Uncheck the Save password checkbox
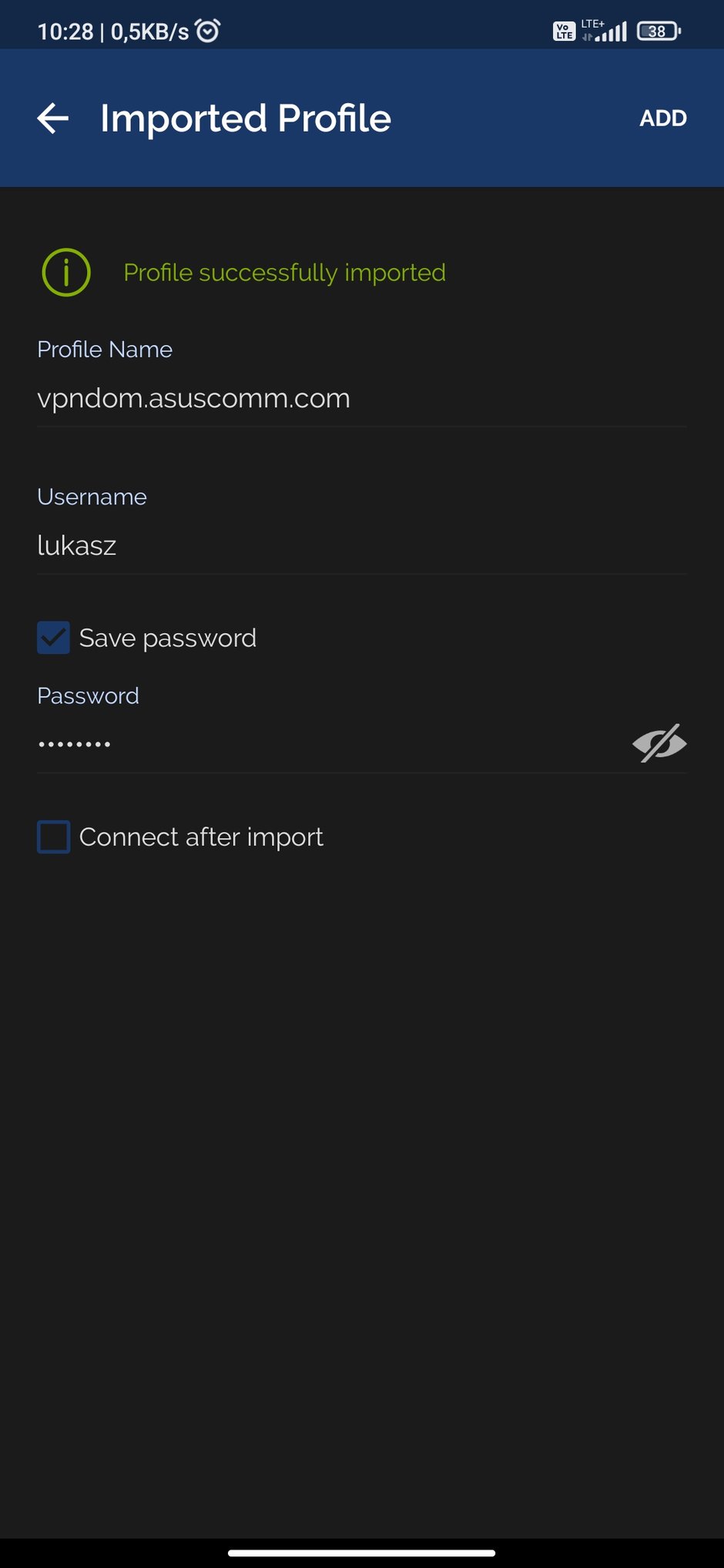724x1568 pixels. [x=53, y=638]
